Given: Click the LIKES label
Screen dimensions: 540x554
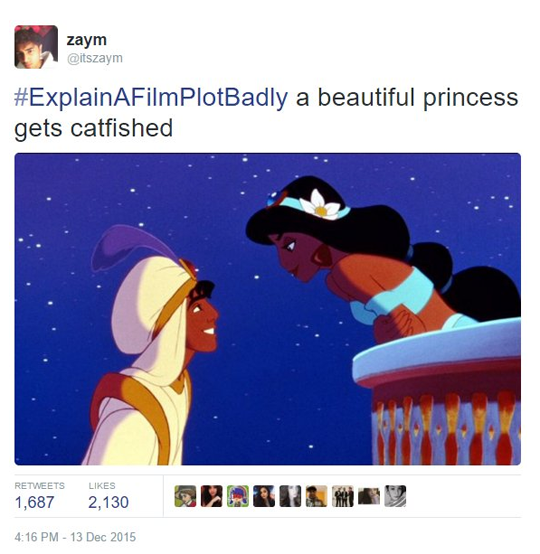Looking at the screenshot, I should tap(102, 486).
